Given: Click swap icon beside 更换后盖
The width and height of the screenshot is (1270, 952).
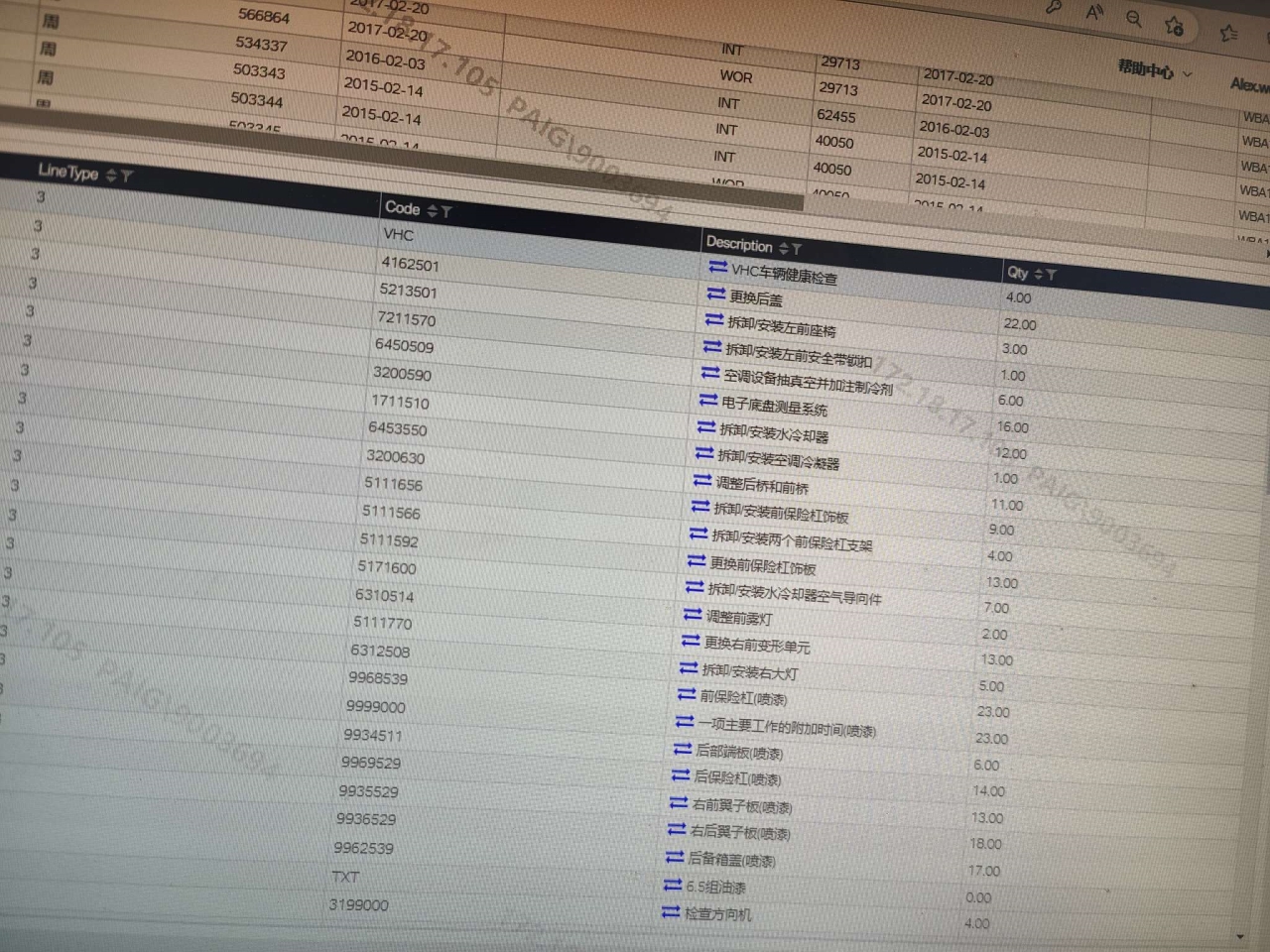Looking at the screenshot, I should [x=716, y=295].
